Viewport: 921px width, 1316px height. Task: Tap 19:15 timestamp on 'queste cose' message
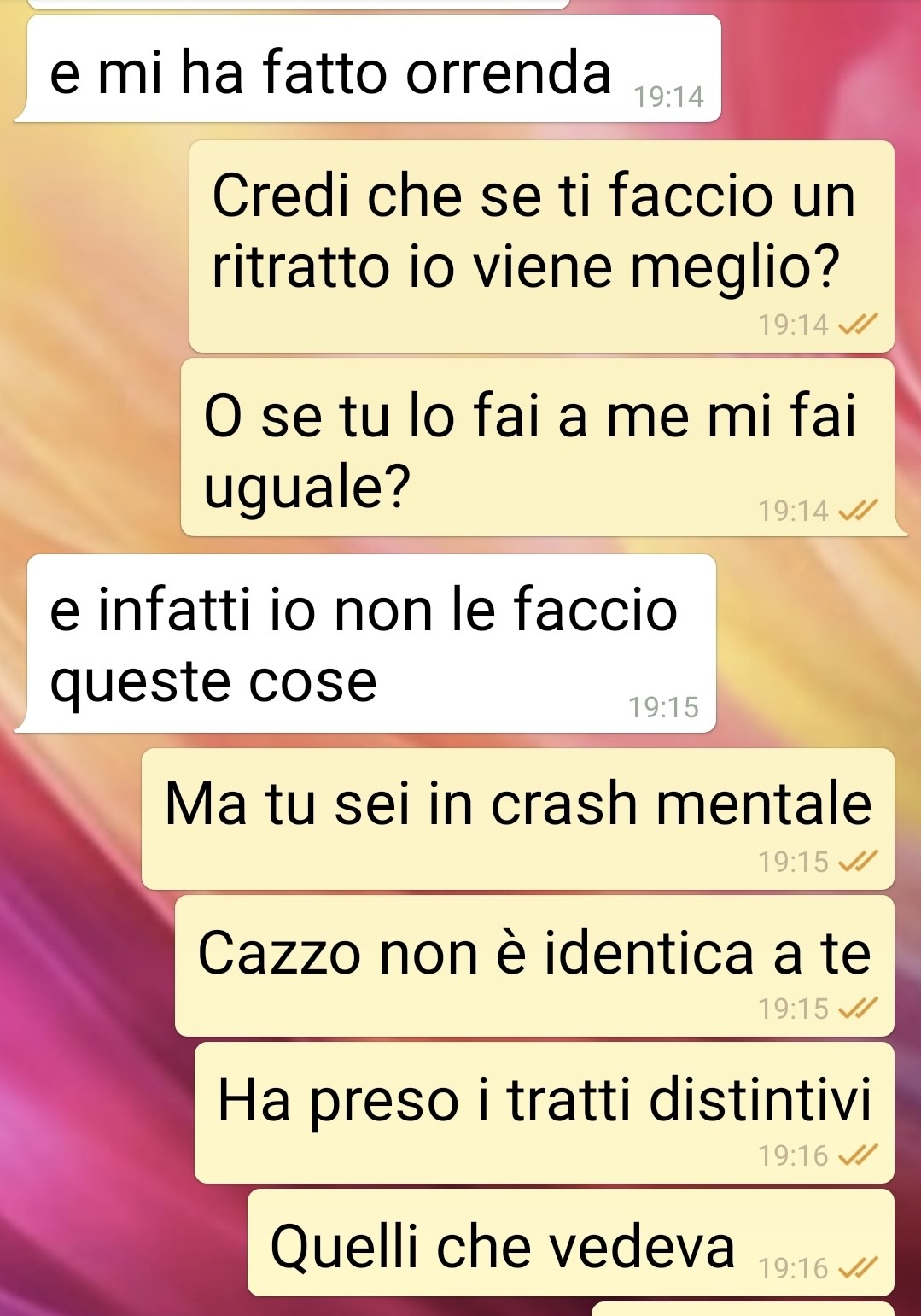click(x=663, y=707)
